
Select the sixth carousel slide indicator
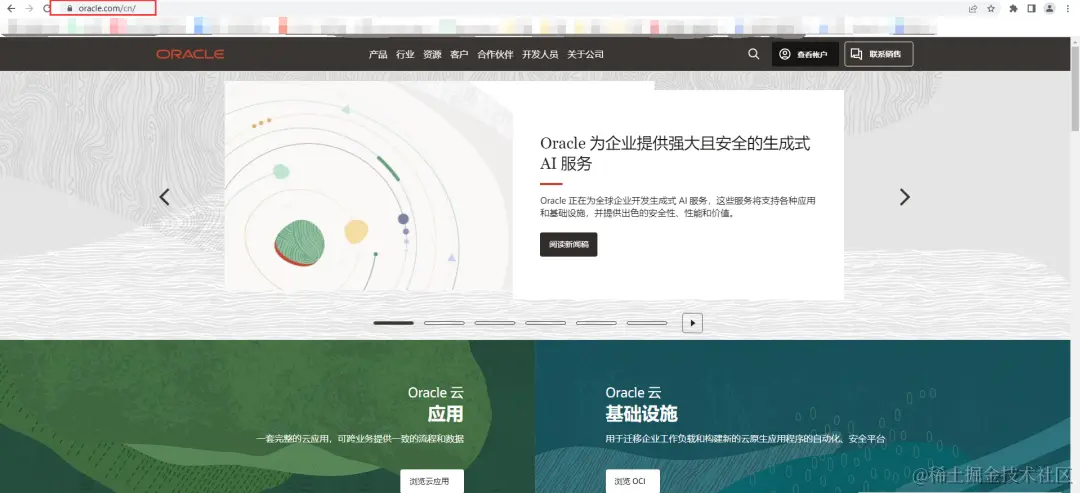point(647,323)
